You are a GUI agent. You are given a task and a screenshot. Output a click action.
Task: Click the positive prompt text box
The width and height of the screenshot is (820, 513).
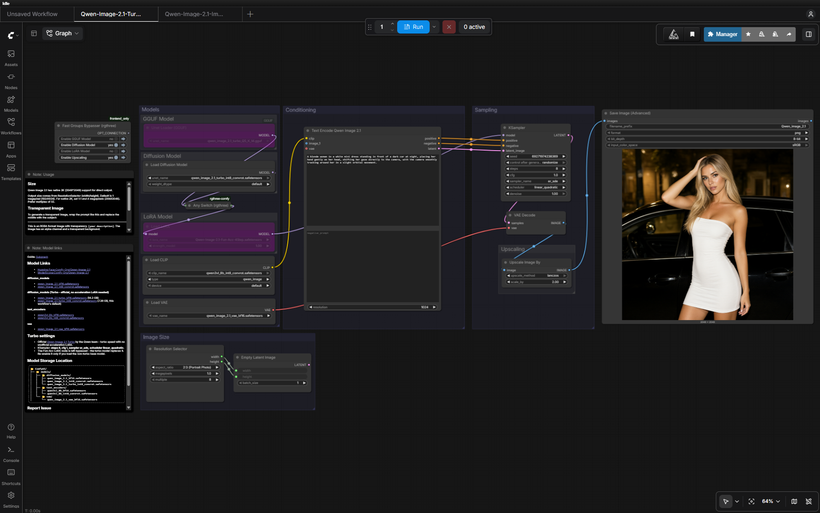point(372,189)
